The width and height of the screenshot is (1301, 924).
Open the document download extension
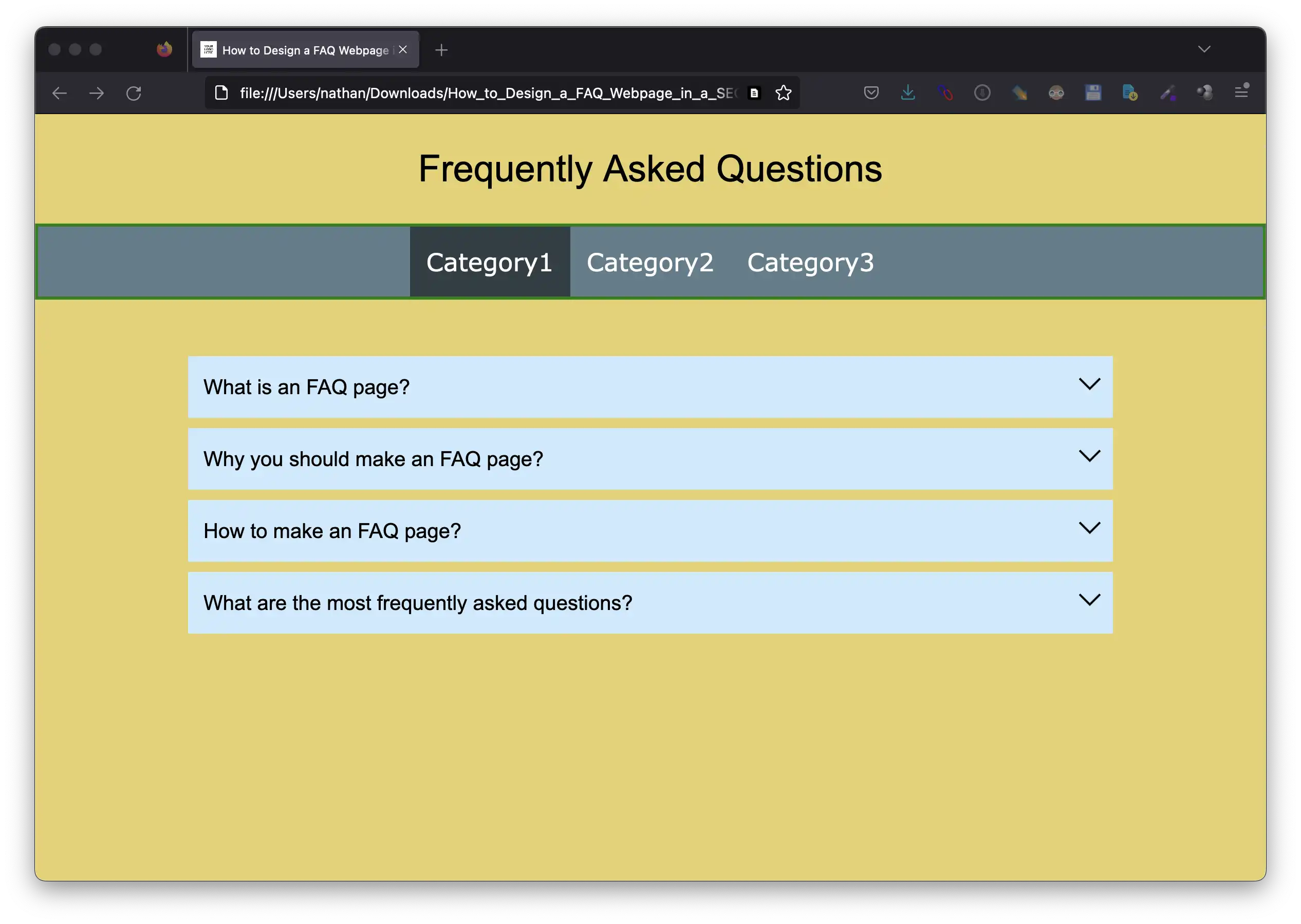click(x=1130, y=92)
